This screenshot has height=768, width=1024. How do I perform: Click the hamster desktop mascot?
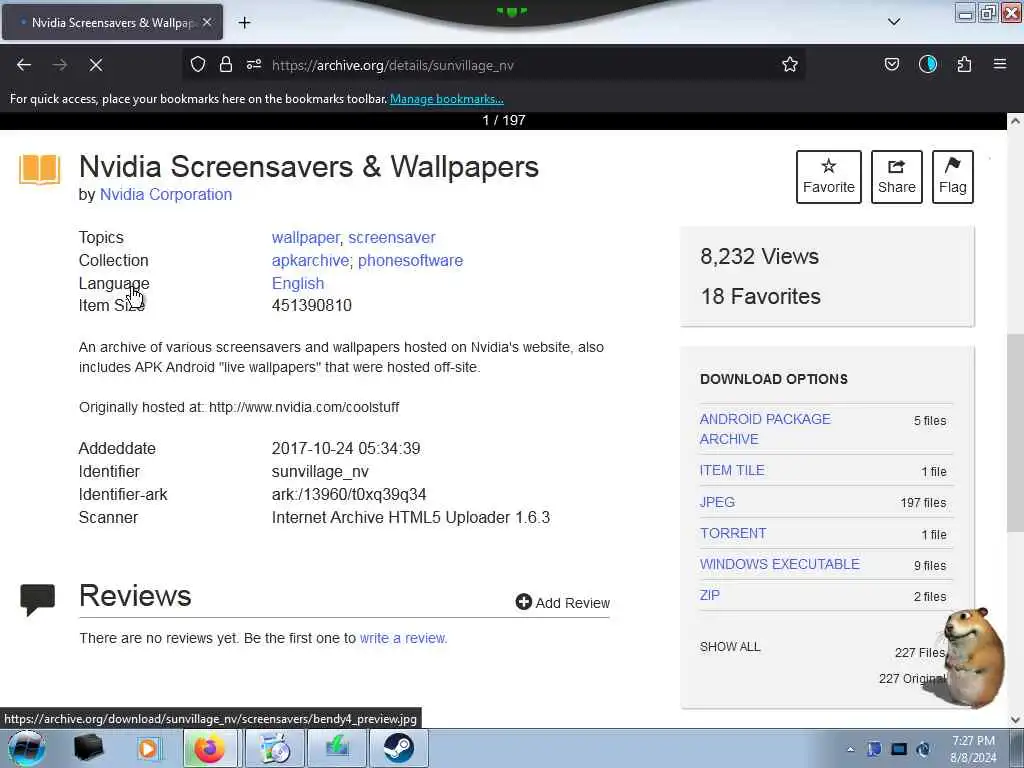pyautogui.click(x=972, y=658)
